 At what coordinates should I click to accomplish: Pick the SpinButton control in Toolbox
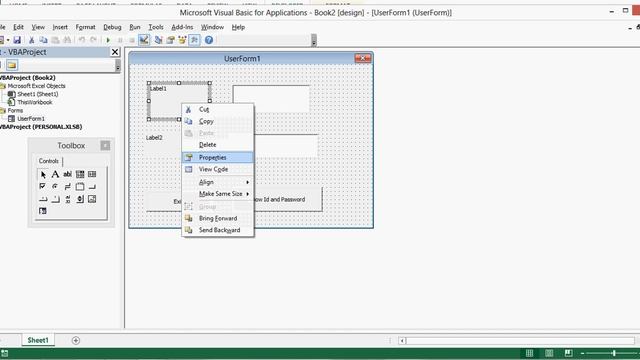coord(80,199)
